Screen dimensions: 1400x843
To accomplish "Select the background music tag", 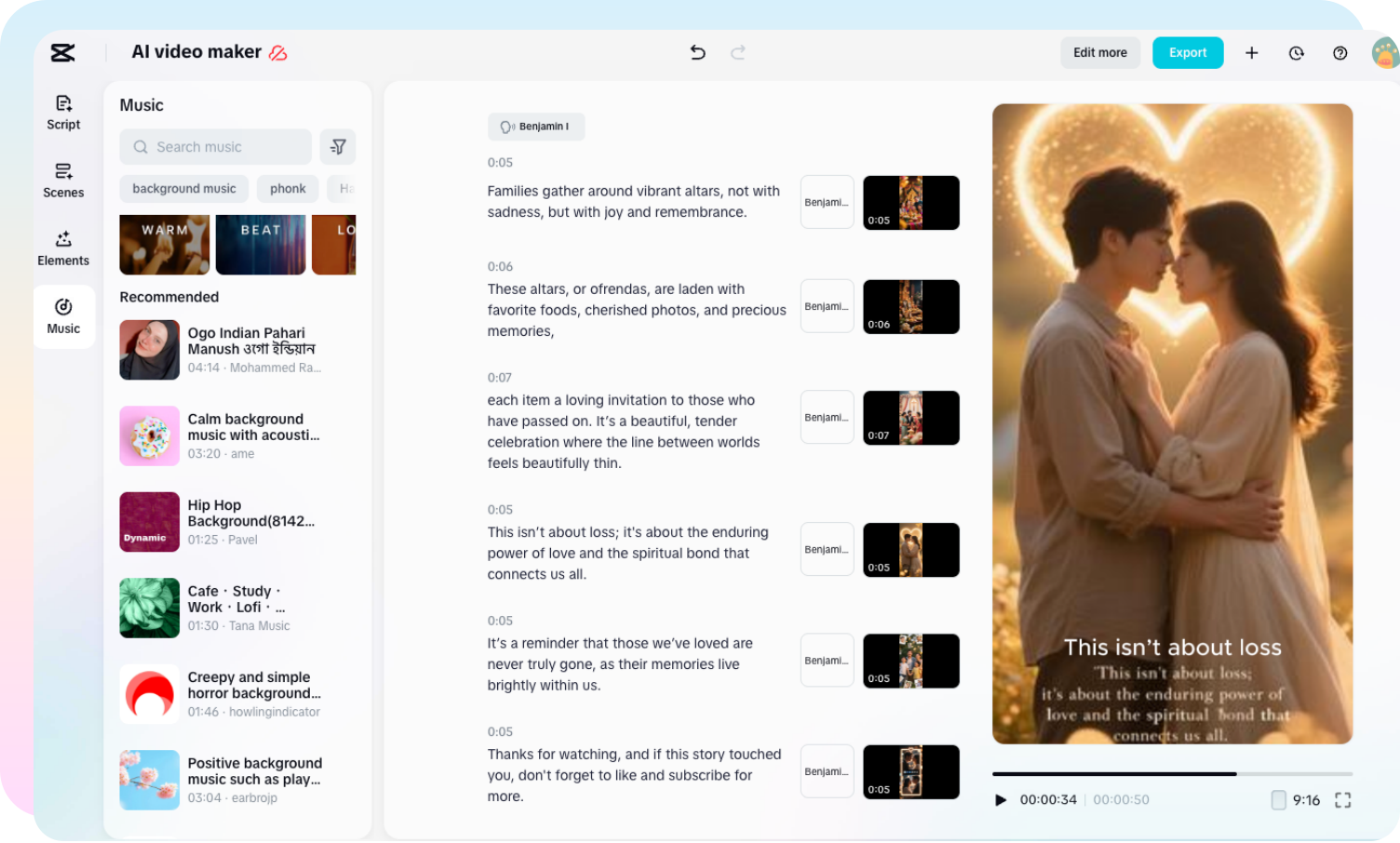I will 183,188.
